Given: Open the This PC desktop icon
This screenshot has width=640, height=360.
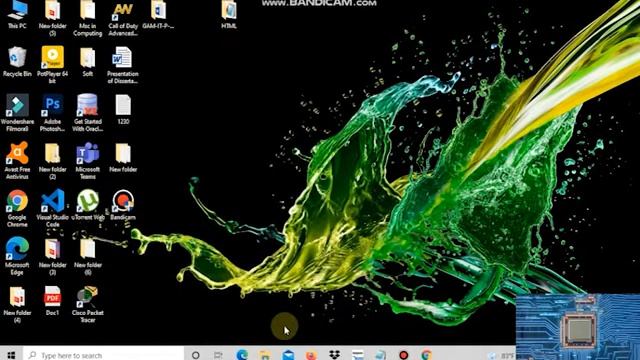Looking at the screenshot, I should point(17,15).
